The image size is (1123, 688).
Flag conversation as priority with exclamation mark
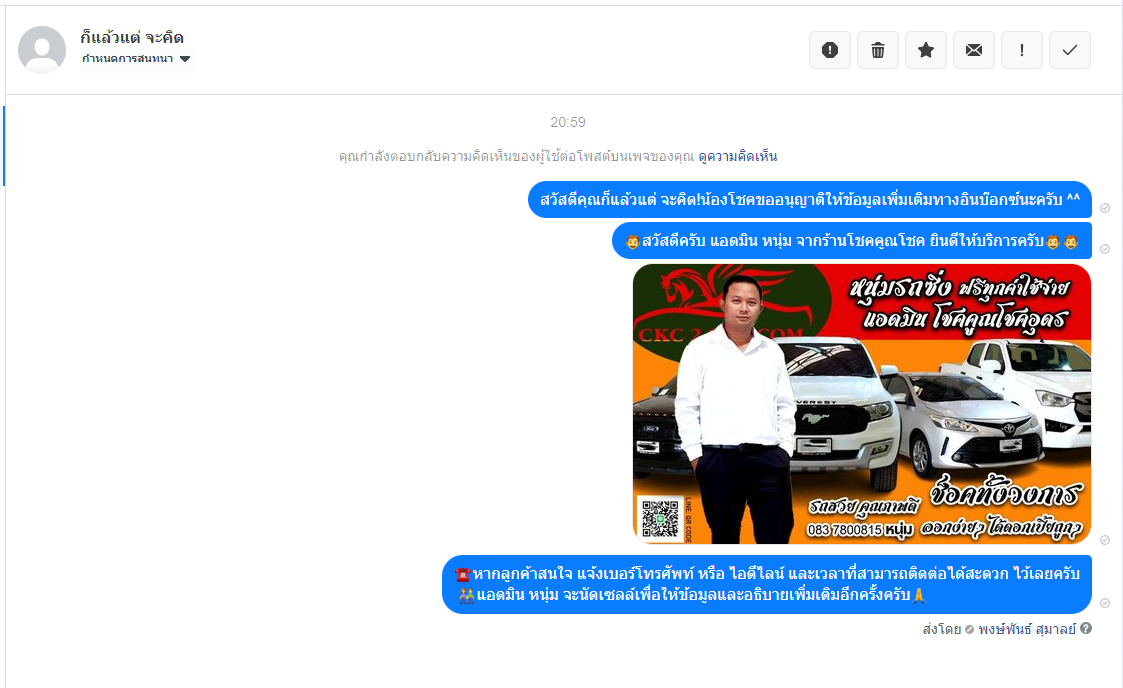pyautogui.click(x=1021, y=50)
